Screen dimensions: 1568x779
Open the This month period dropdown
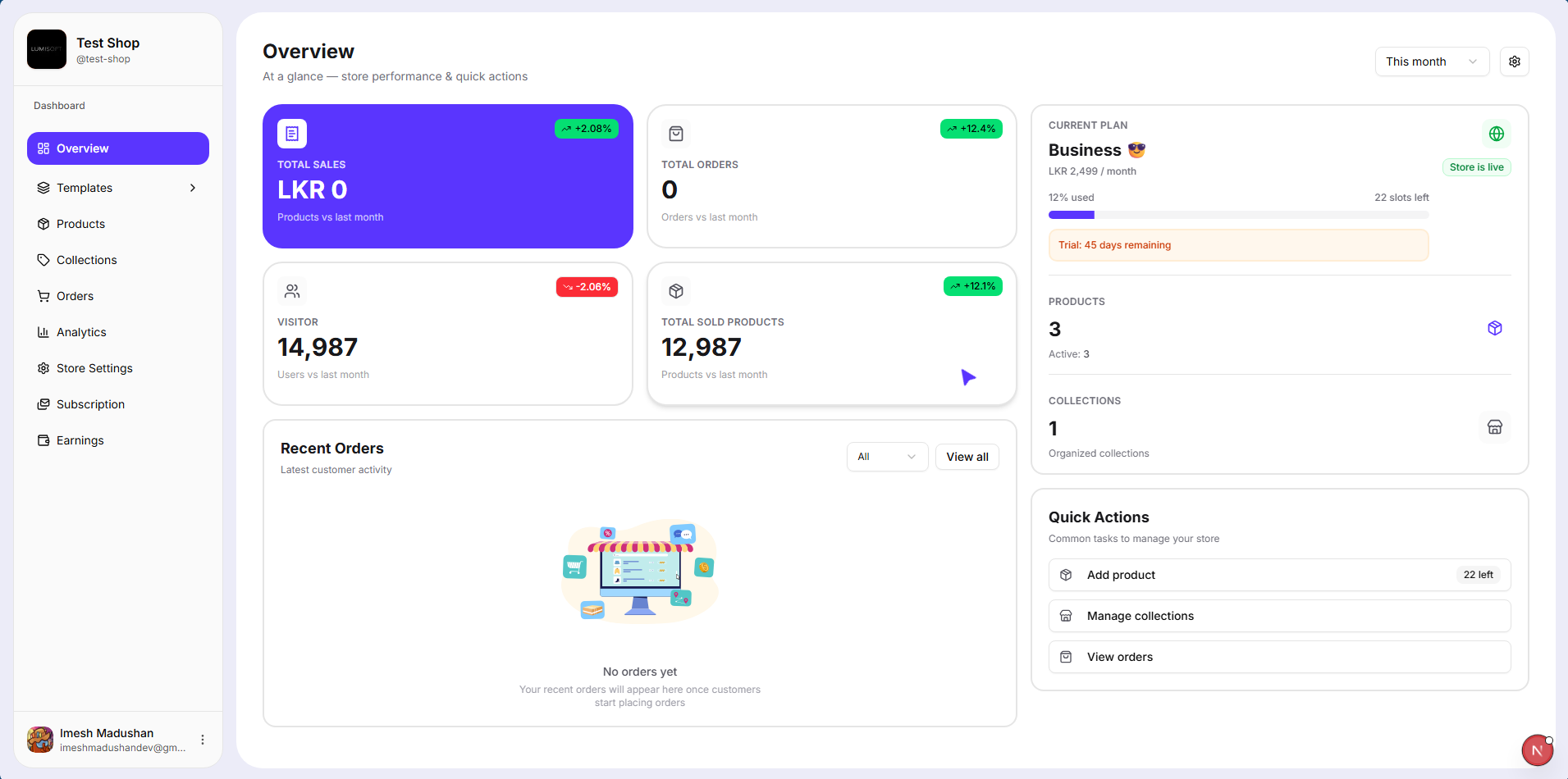coord(1431,61)
